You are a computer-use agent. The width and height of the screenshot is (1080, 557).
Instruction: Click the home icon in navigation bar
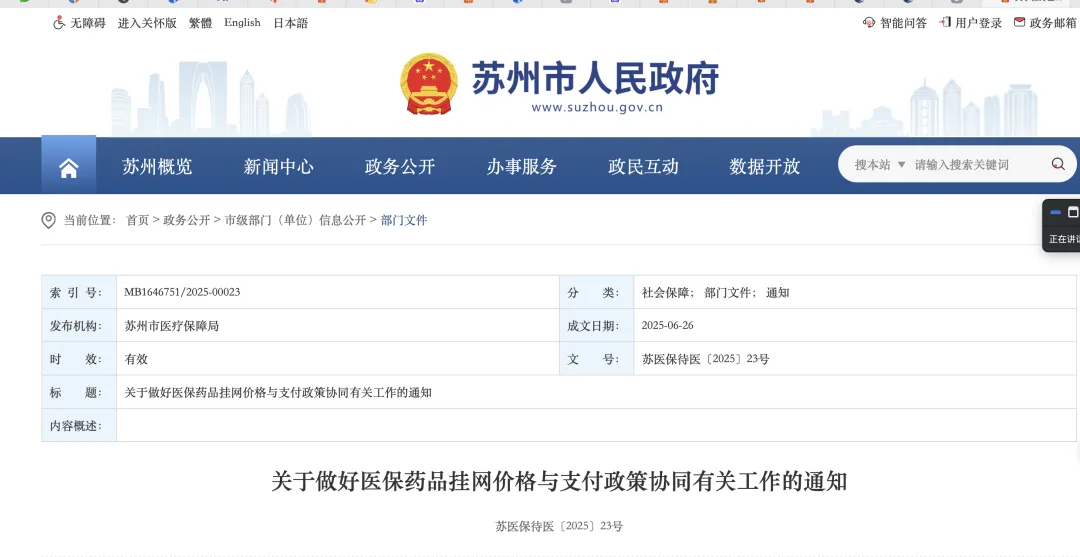pyautogui.click(x=68, y=168)
